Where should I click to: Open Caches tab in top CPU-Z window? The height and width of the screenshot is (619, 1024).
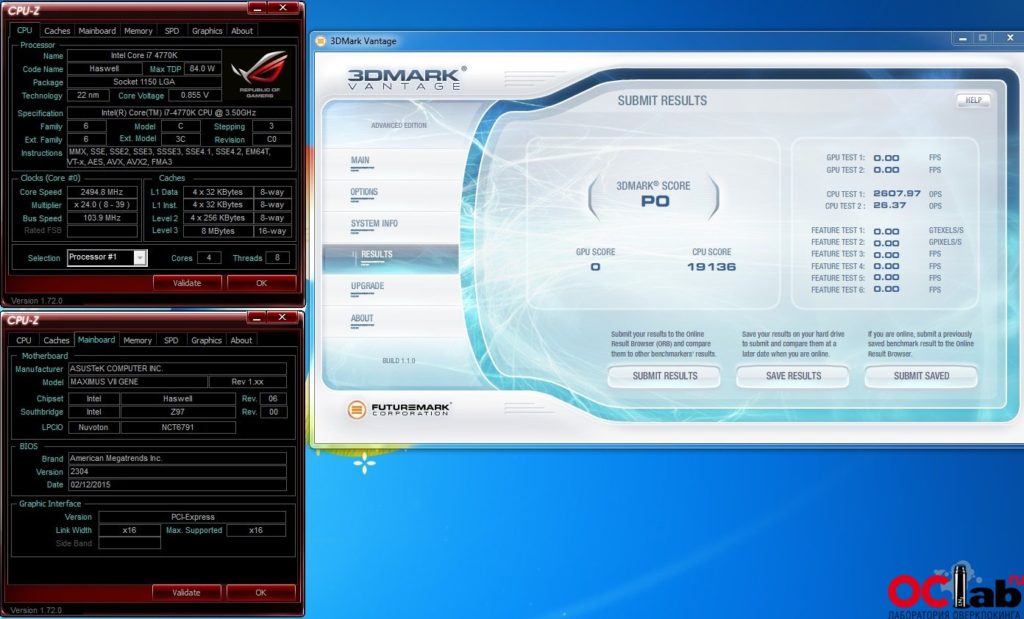click(x=57, y=31)
